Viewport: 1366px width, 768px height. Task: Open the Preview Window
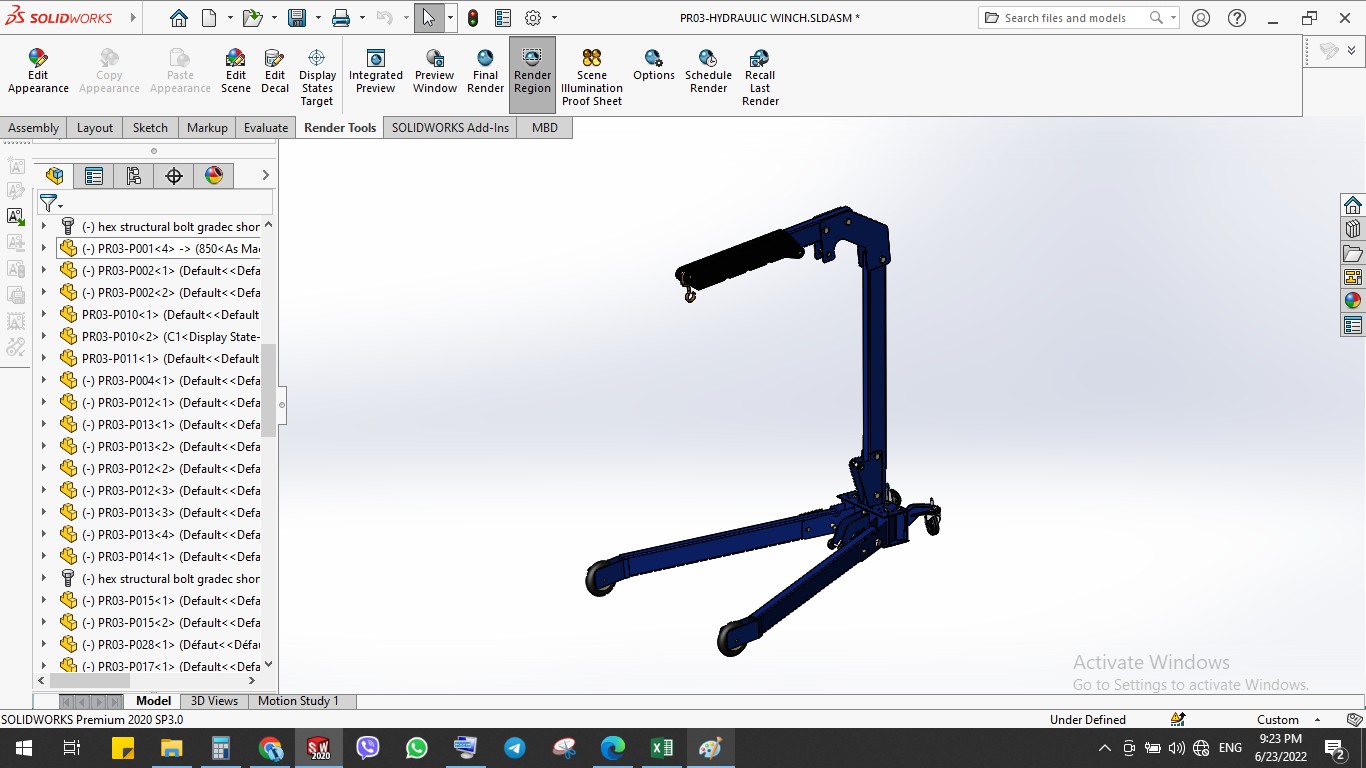click(x=435, y=72)
